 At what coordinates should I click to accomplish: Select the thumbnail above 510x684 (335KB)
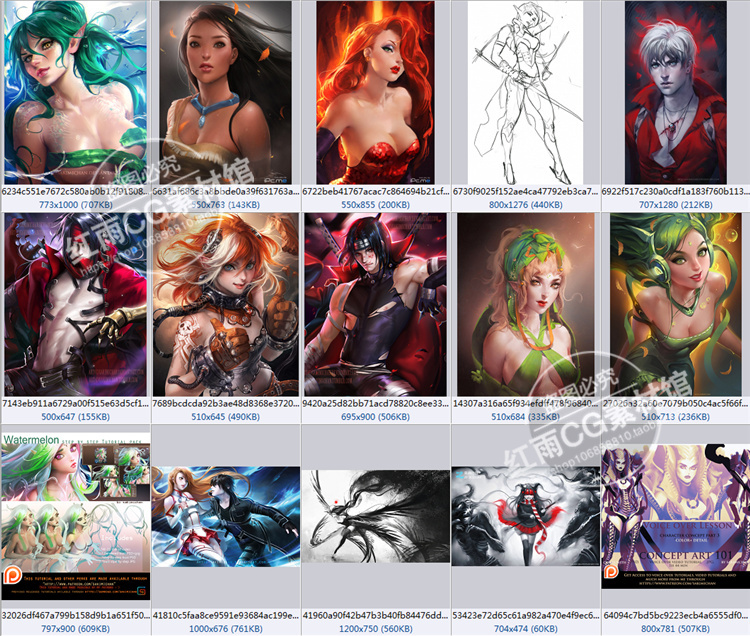pos(525,304)
